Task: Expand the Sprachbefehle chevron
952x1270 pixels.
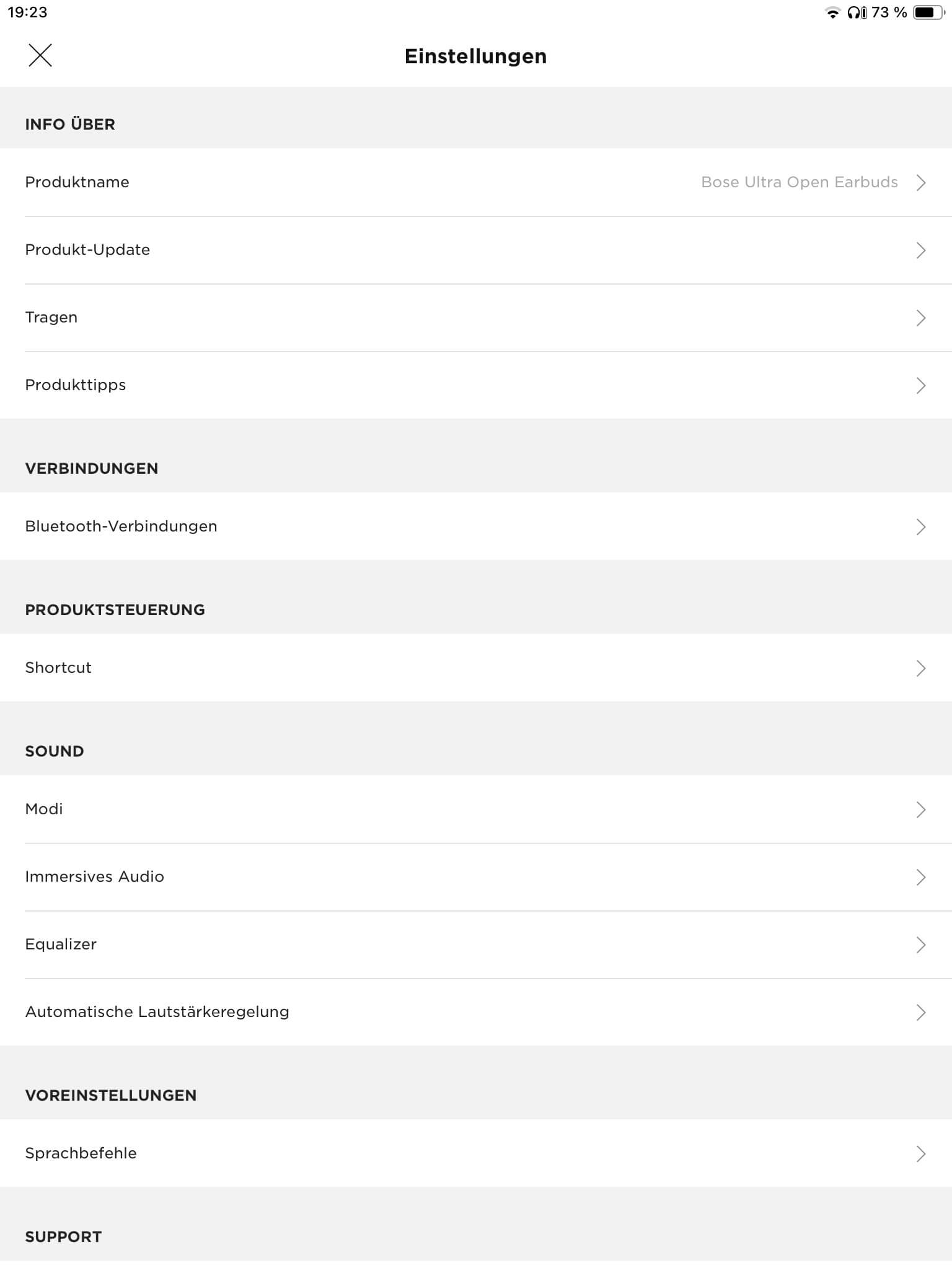Action: tap(921, 1153)
